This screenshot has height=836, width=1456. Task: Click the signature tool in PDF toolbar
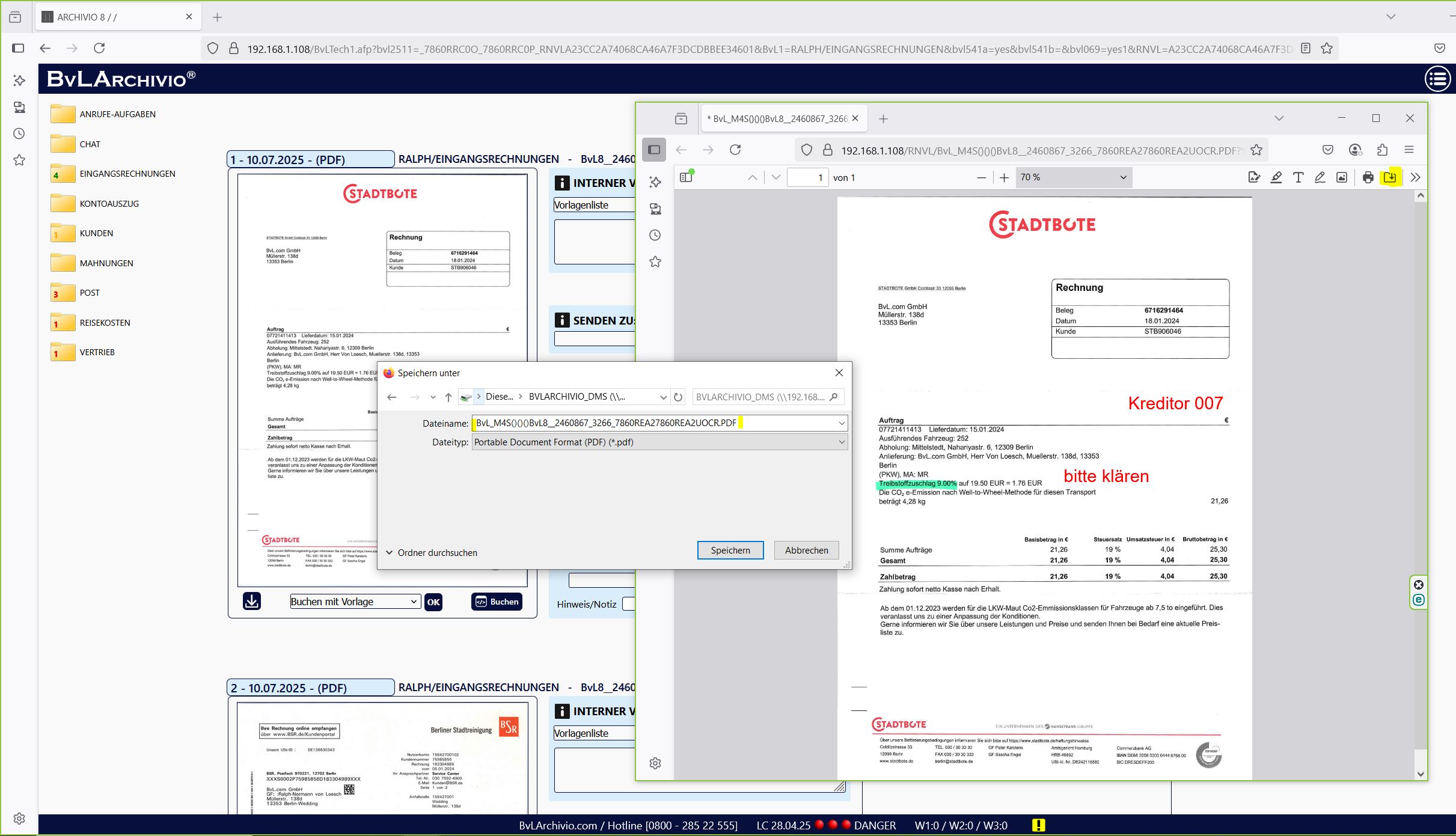1253,177
